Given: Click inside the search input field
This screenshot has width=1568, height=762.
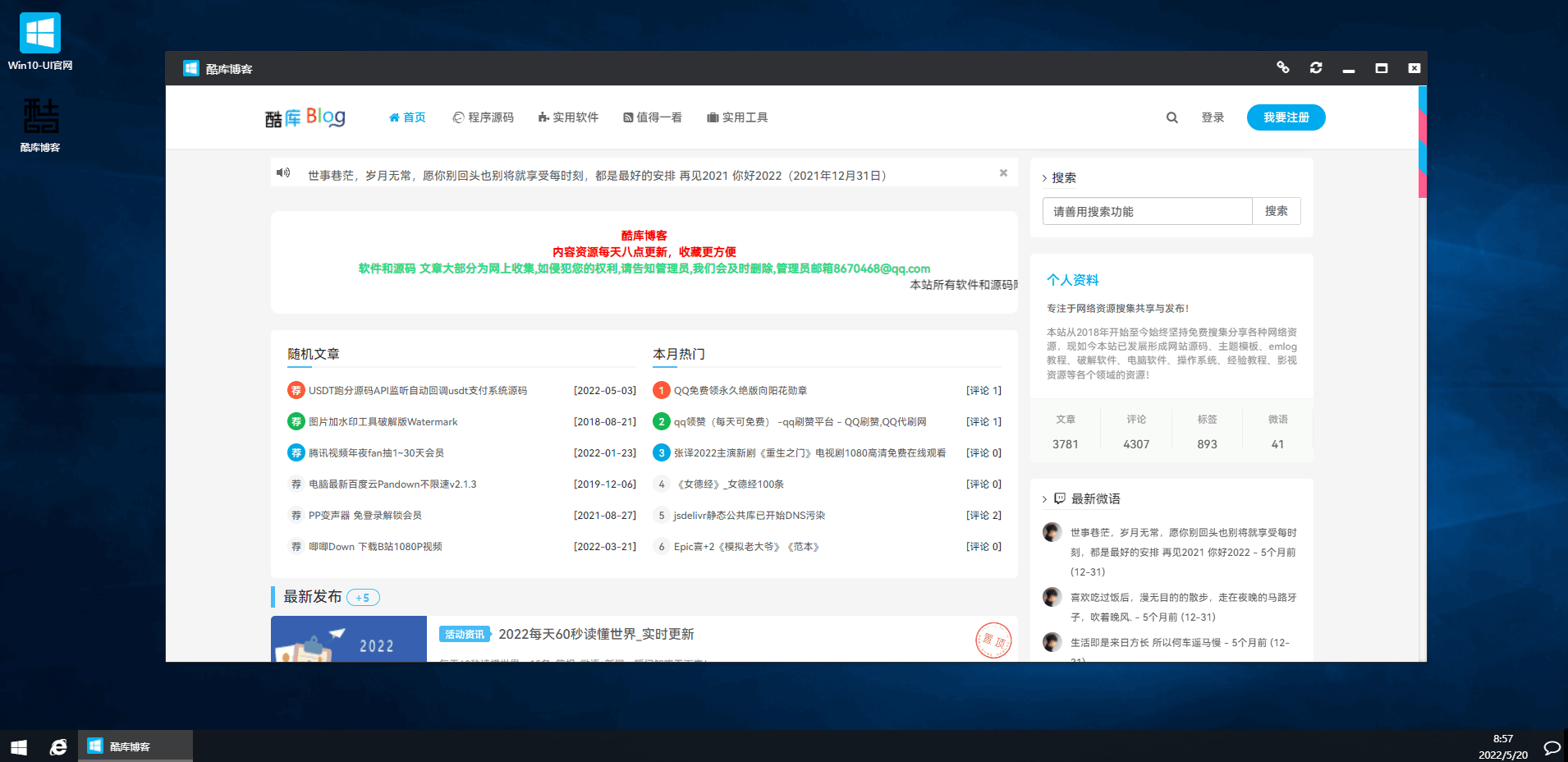Looking at the screenshot, I should coord(1146,211).
